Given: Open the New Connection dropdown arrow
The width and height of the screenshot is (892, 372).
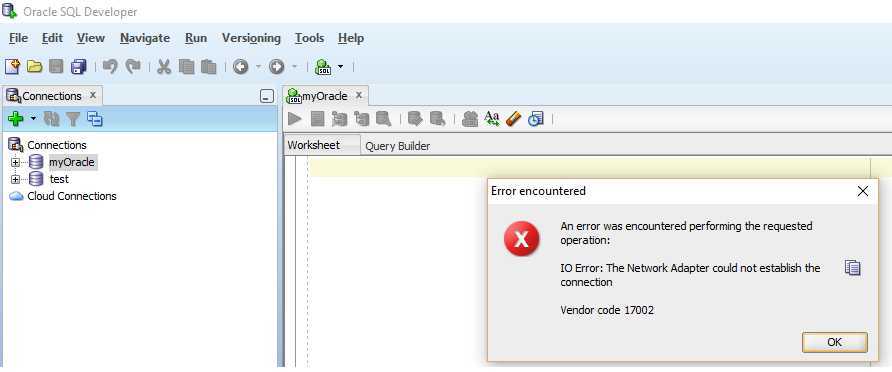Looking at the screenshot, I should [33, 118].
